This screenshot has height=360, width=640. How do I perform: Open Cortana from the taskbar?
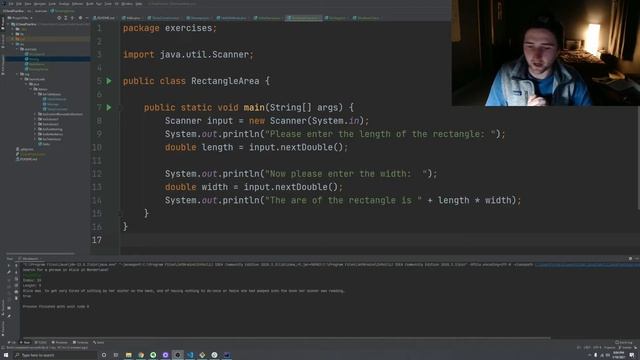(104, 355)
